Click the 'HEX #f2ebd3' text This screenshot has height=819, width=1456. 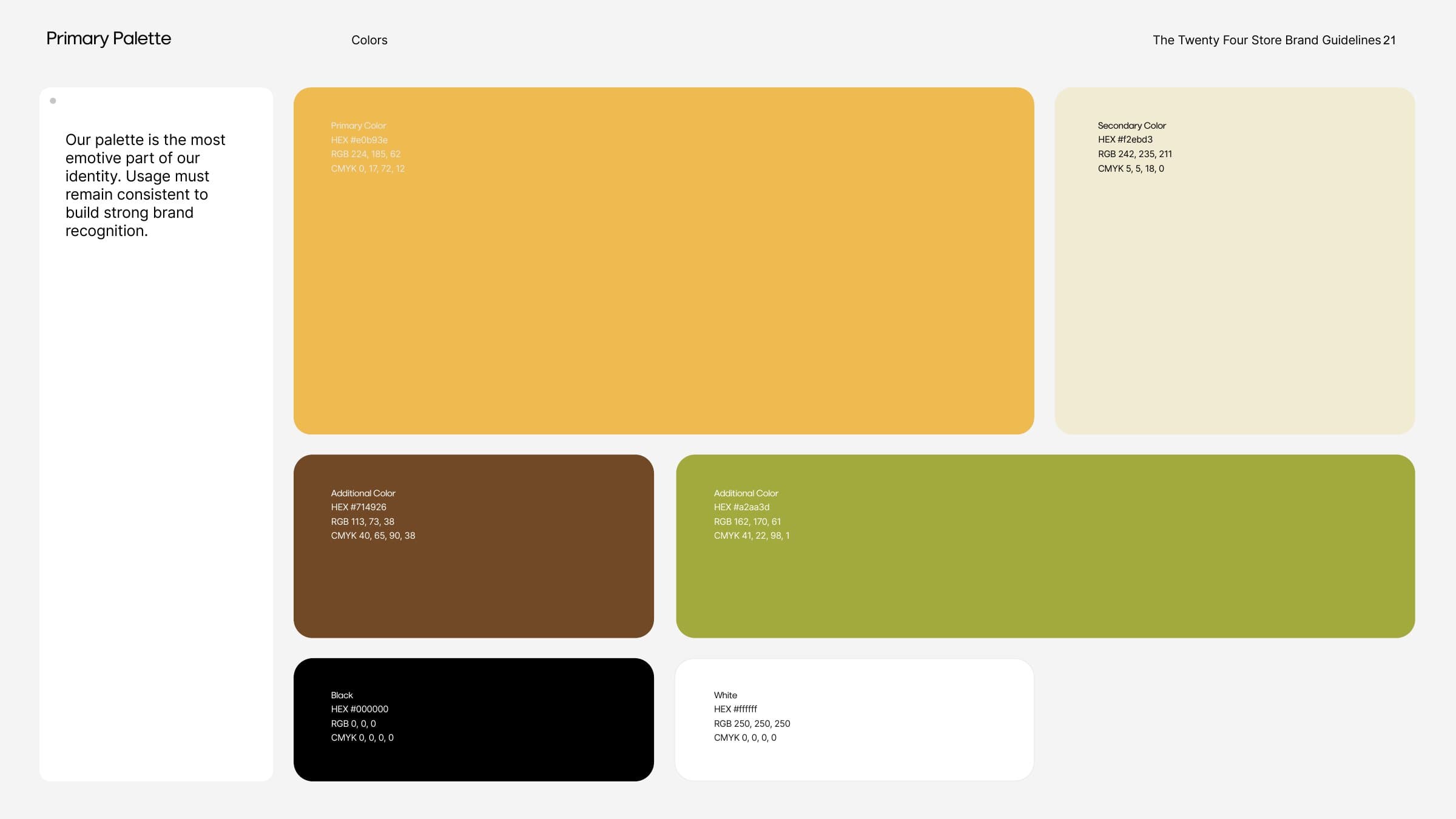click(x=1125, y=140)
